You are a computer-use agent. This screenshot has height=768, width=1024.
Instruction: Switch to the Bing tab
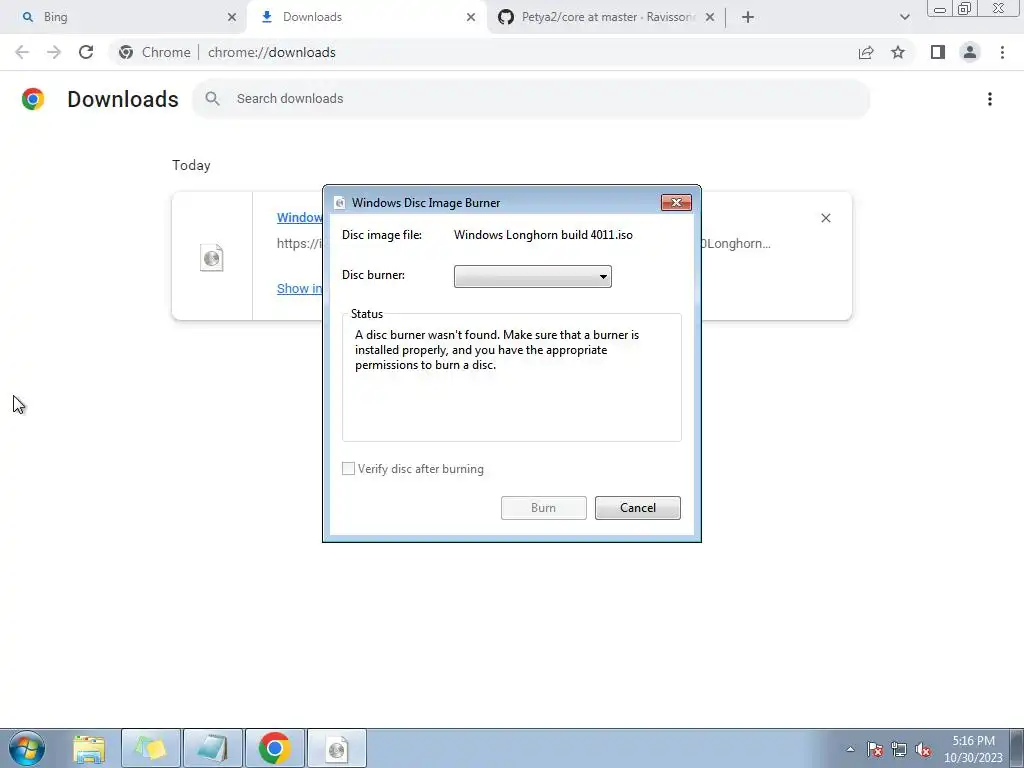pos(124,17)
